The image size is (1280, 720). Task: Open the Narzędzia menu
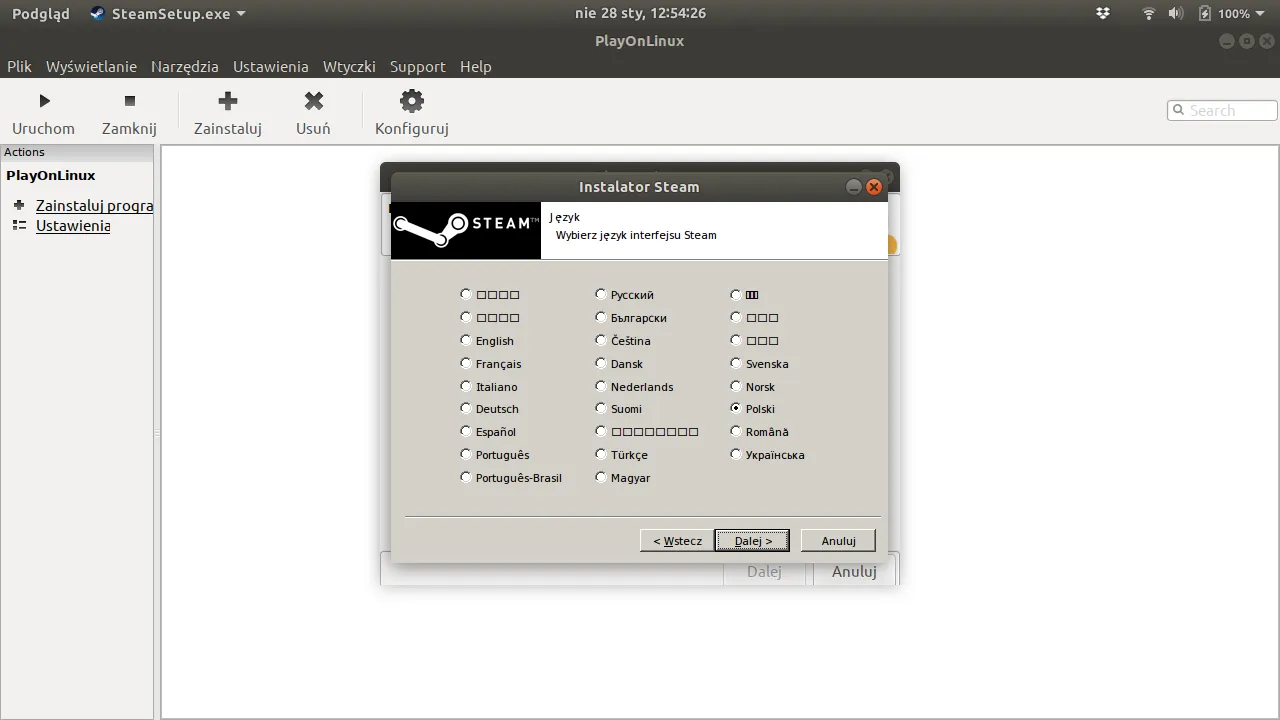pos(184,66)
